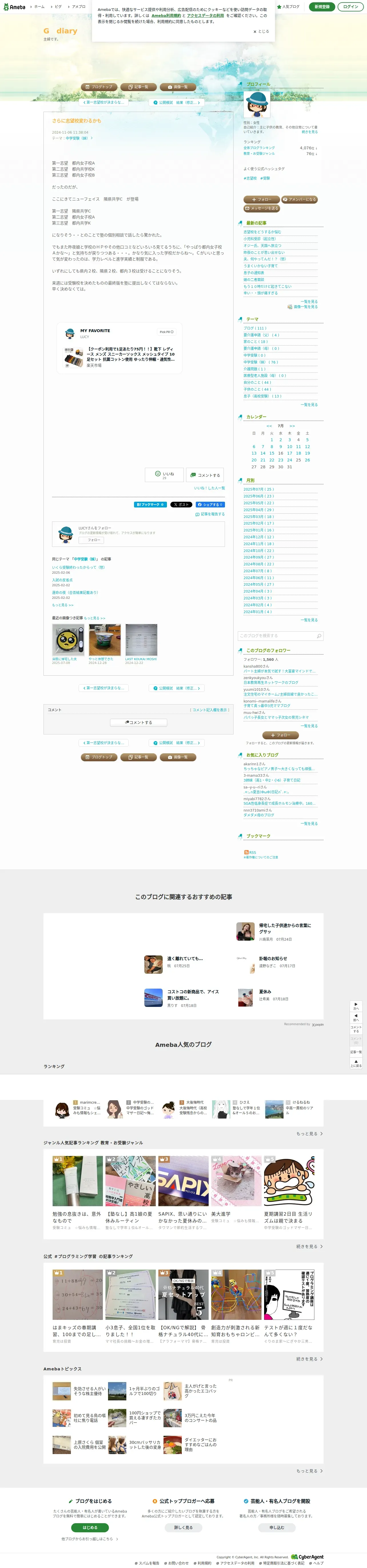Open the 中学受験（妹） theme link under the title
Image resolution: width=367 pixels, height=1568 pixels.
click(77, 138)
